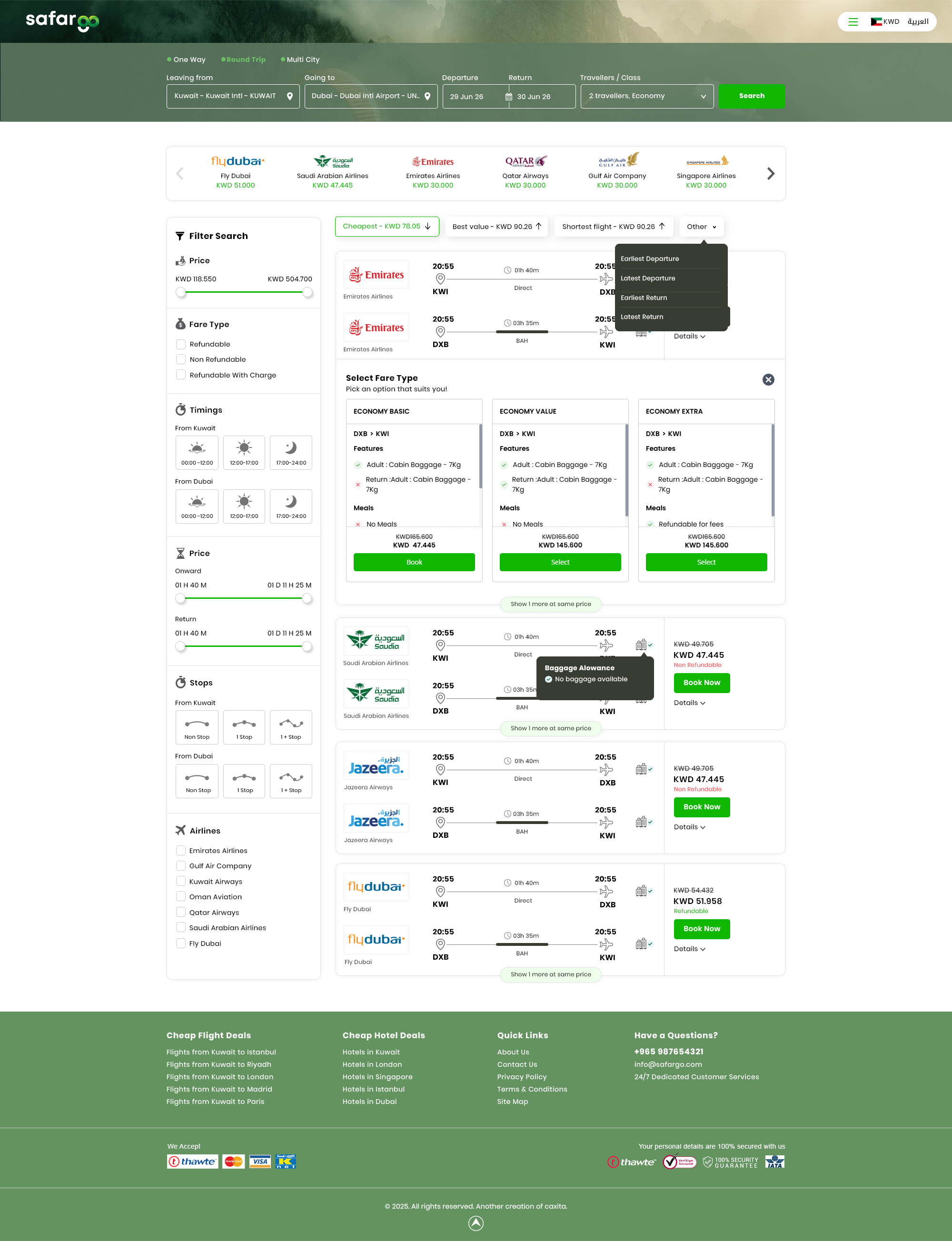Click the right handle of filter price slider
952x1241 pixels.
tap(307, 292)
